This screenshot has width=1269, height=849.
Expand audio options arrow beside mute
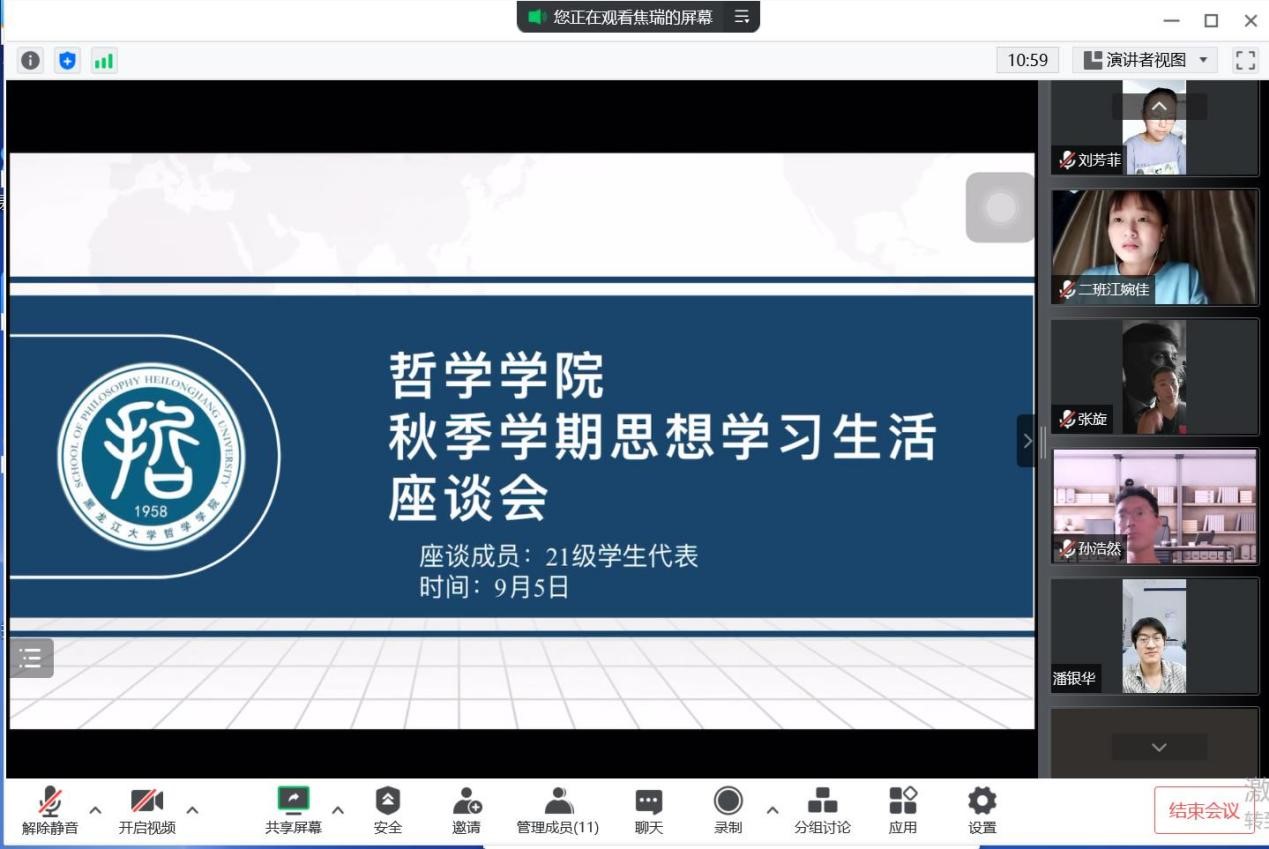96,809
